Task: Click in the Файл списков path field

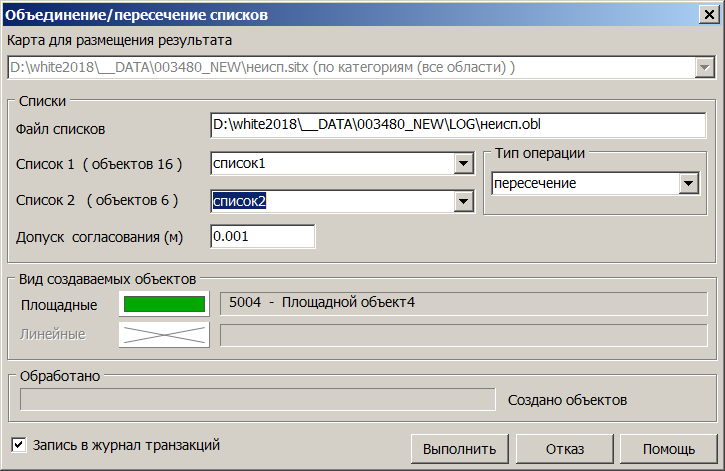Action: pos(457,126)
